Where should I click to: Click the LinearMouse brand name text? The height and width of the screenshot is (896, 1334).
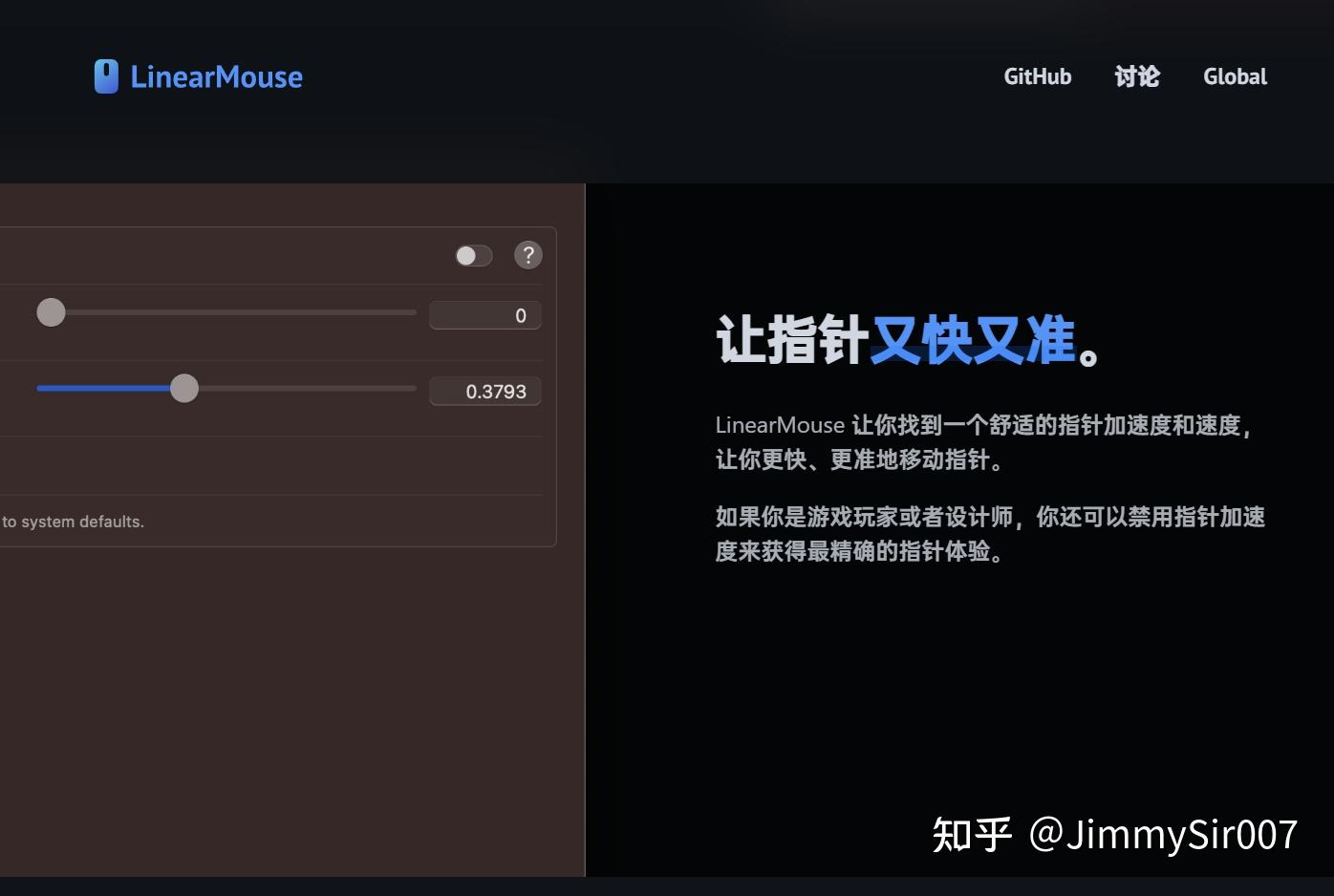click(x=217, y=76)
